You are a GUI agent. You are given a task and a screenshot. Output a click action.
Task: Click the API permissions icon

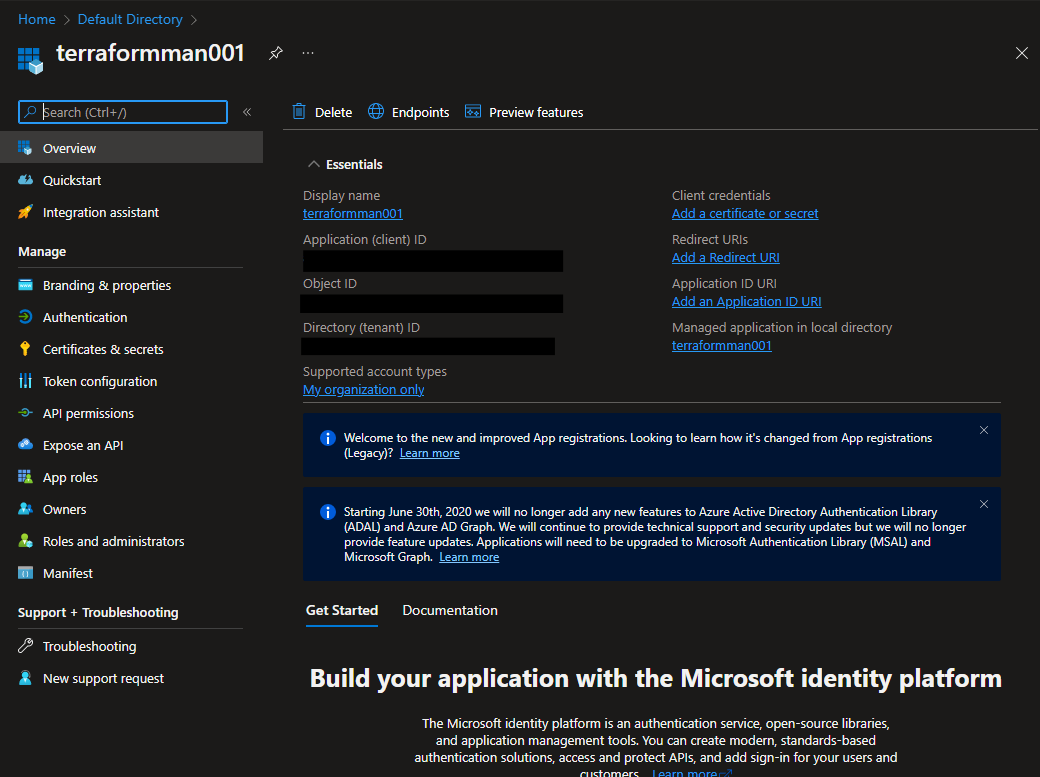click(x=25, y=413)
